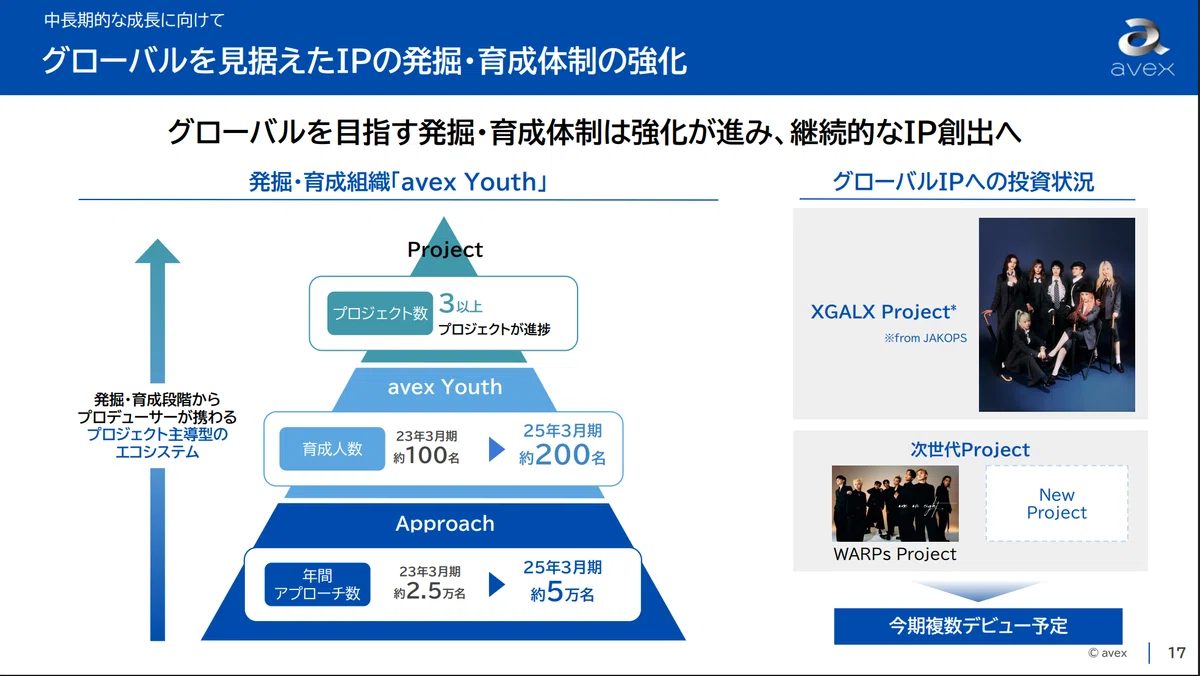
Task: Click the page number 17
Action: (1177, 653)
